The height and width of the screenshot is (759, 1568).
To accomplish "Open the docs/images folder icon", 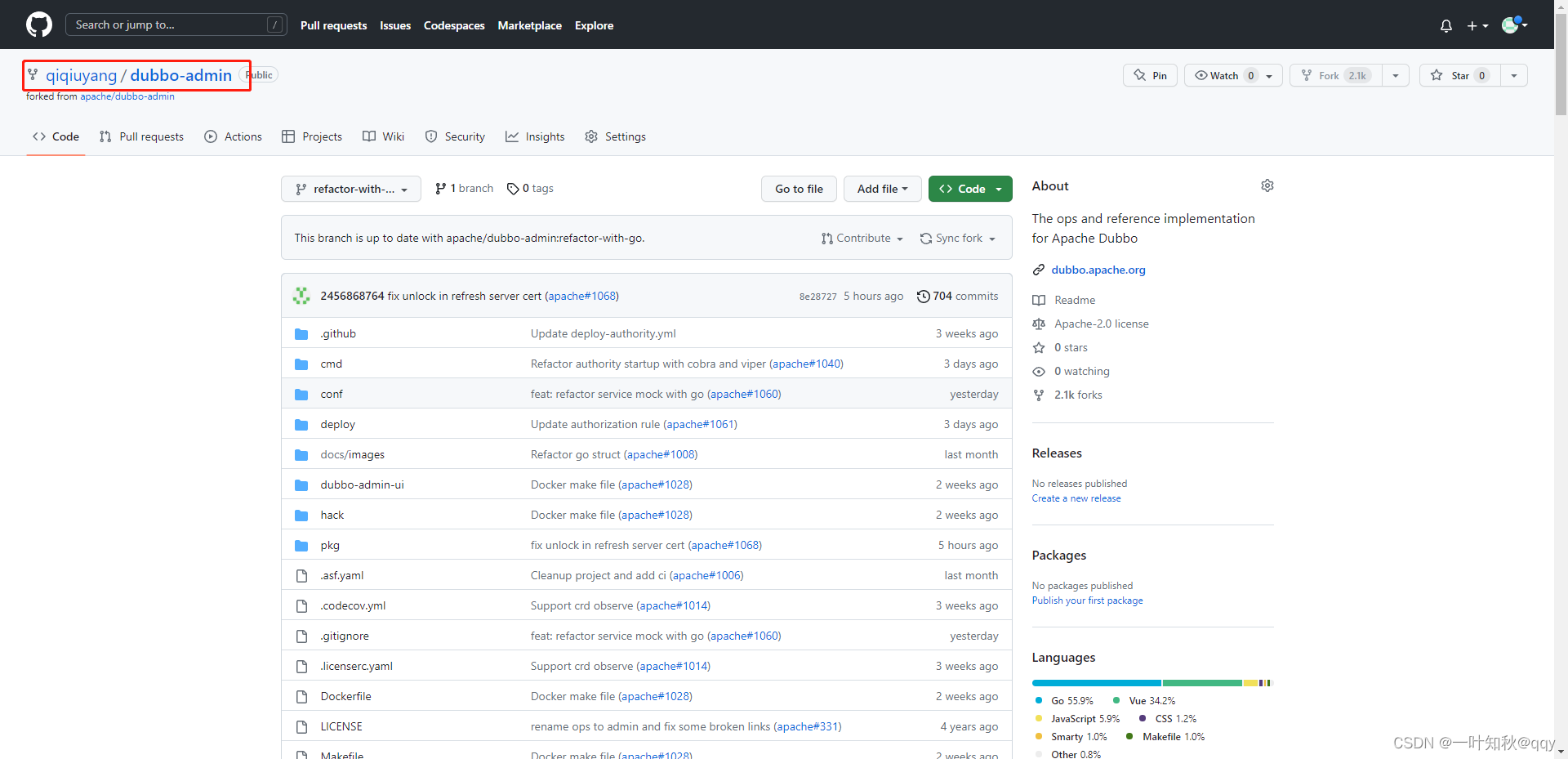I will click(x=301, y=455).
